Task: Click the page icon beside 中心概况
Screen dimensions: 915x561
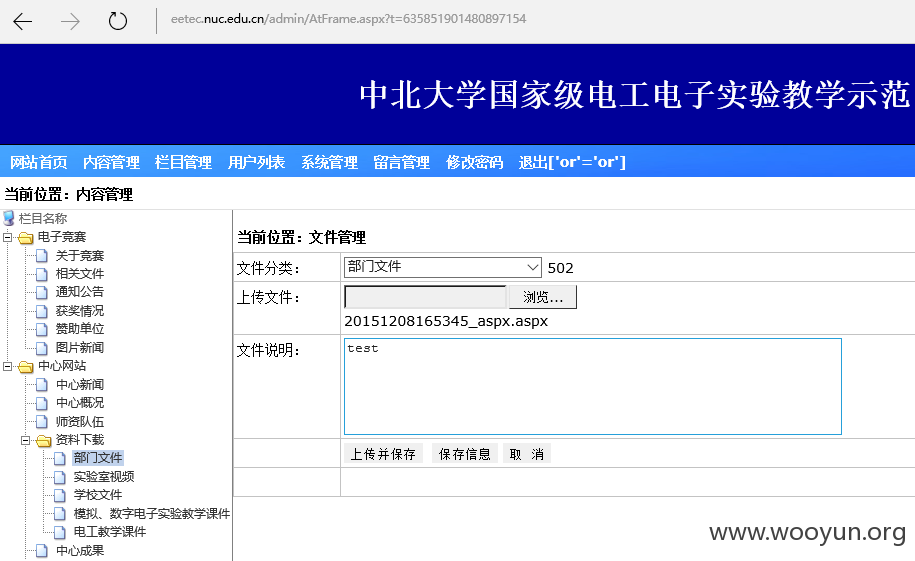Action: point(41,403)
